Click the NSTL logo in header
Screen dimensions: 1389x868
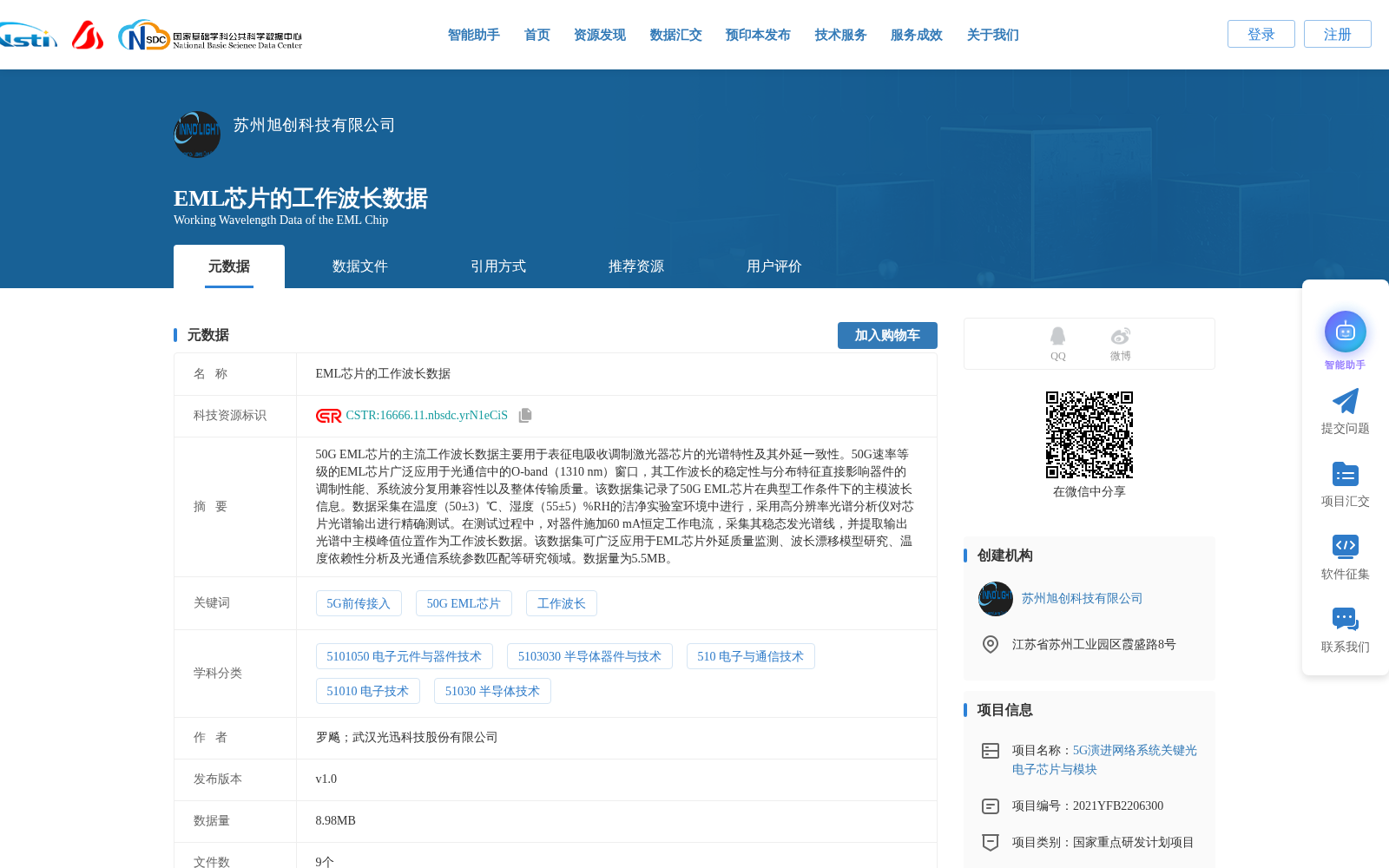pos(28,35)
